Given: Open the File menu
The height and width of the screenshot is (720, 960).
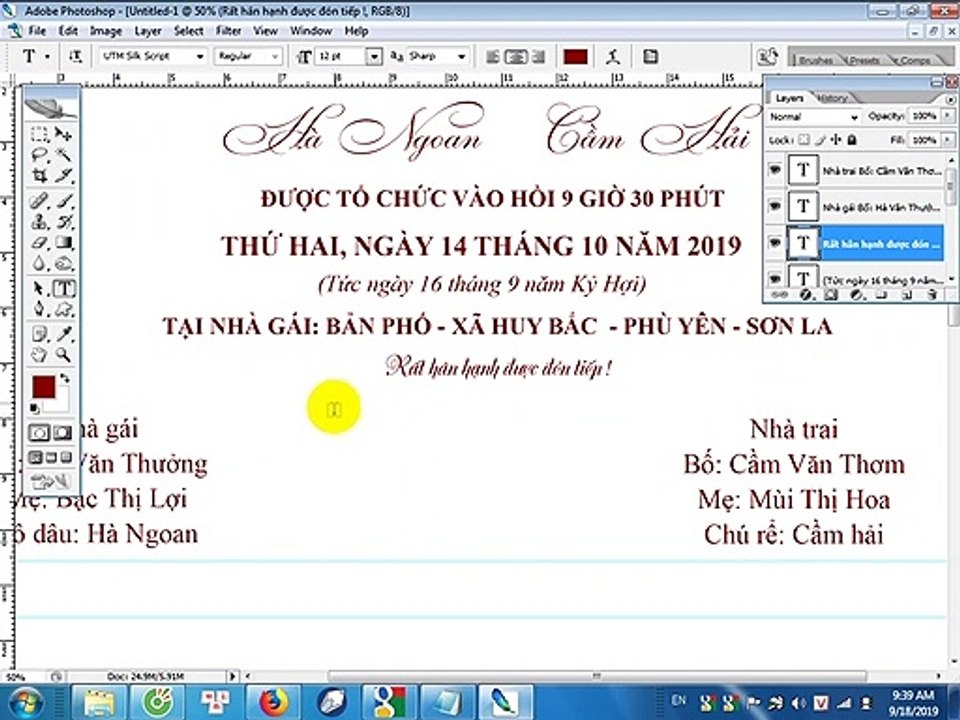Looking at the screenshot, I should point(37,31).
